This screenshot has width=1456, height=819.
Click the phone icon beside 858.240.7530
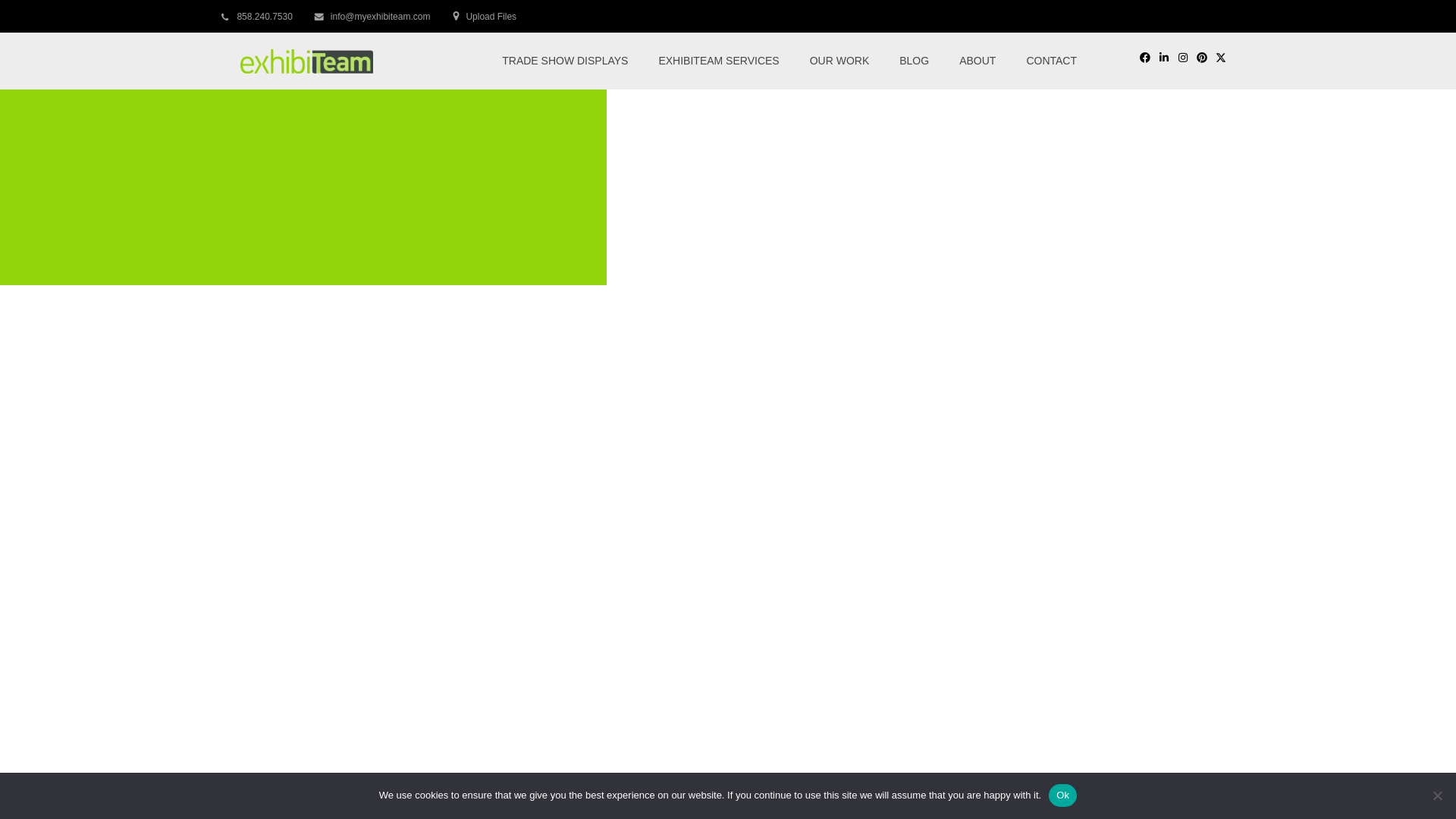[x=225, y=17]
